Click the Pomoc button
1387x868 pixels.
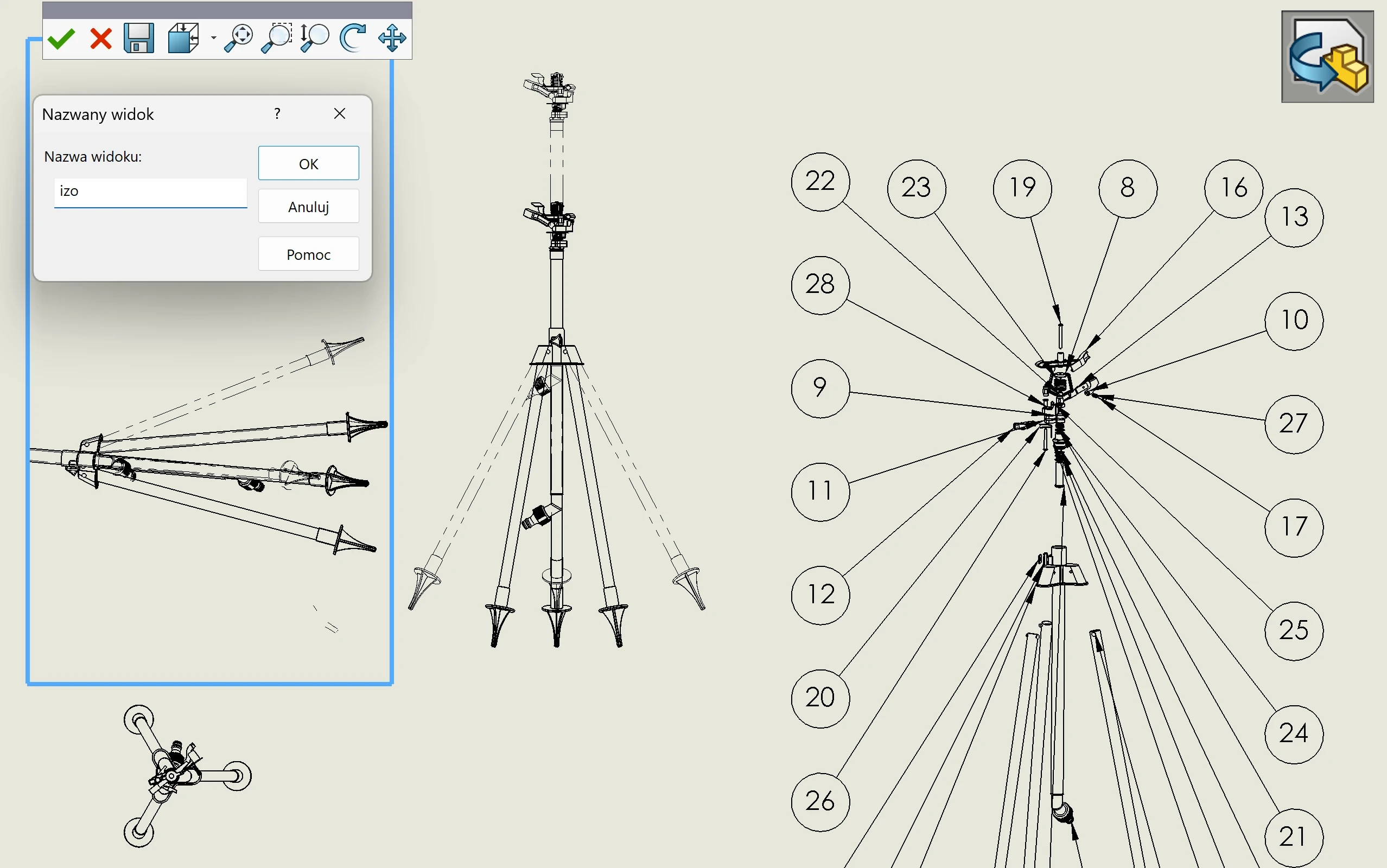[x=308, y=254]
